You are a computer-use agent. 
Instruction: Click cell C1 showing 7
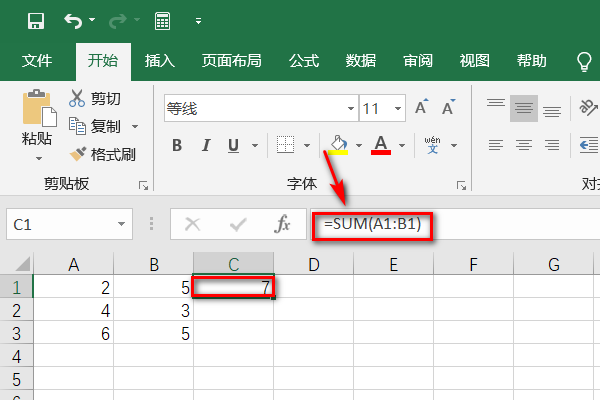[234, 287]
